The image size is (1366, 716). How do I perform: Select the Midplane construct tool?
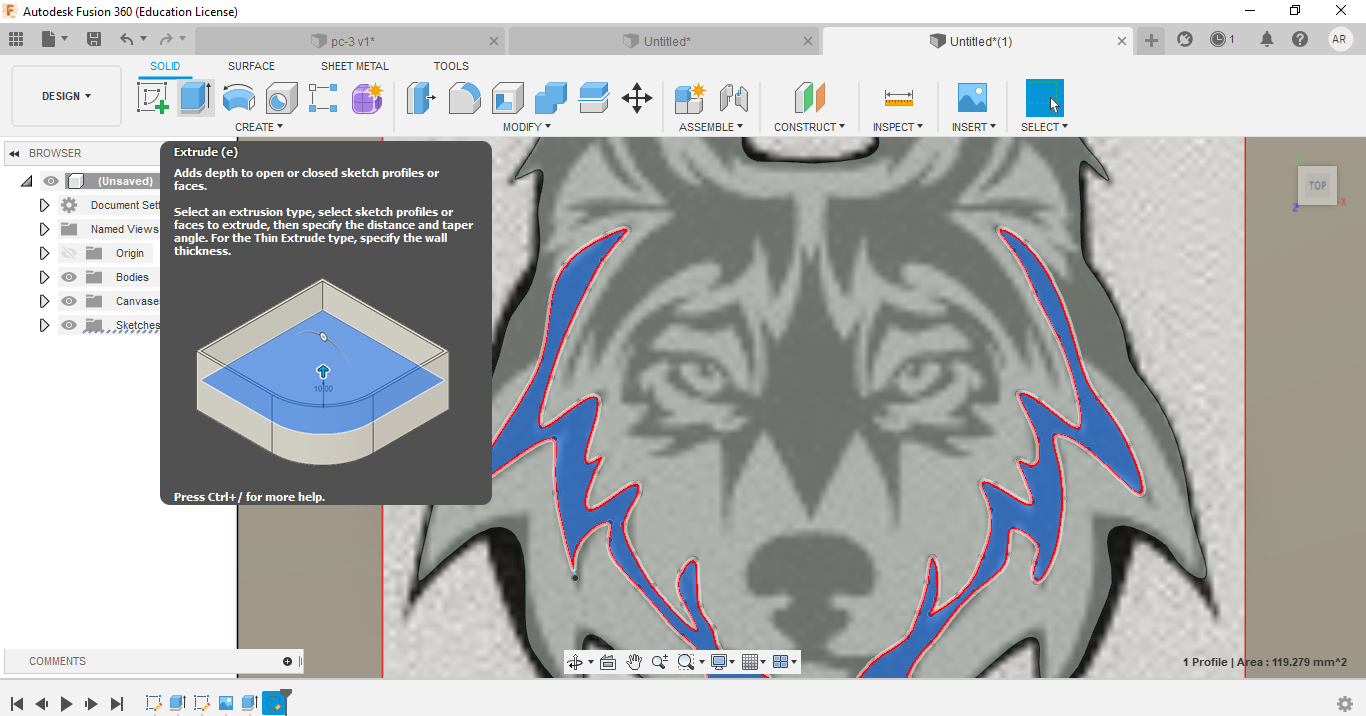pos(809,98)
